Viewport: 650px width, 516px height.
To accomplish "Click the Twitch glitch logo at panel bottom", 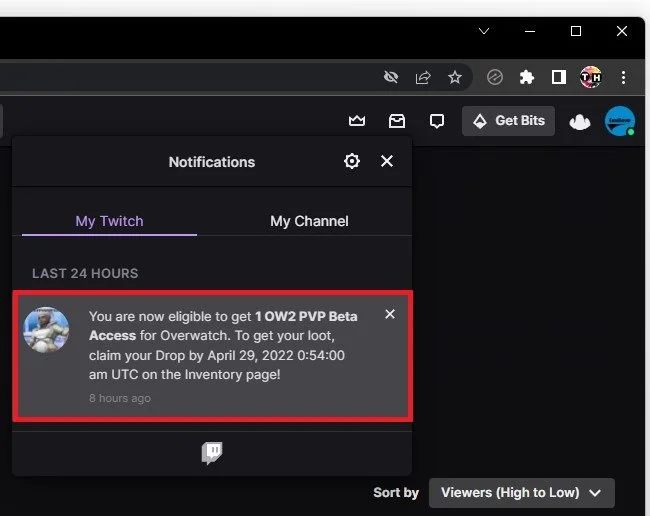I will pos(212,453).
